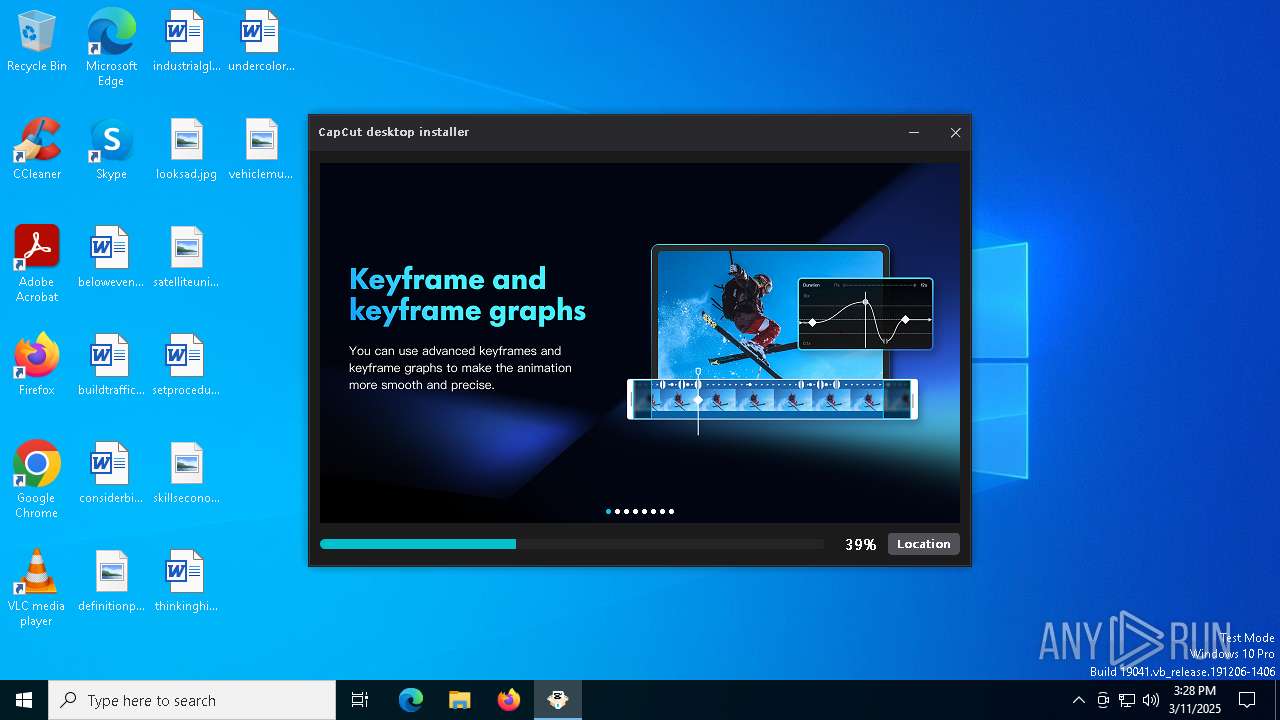
Task: Minimize the CapCut desktop installer window
Action: tap(914, 132)
